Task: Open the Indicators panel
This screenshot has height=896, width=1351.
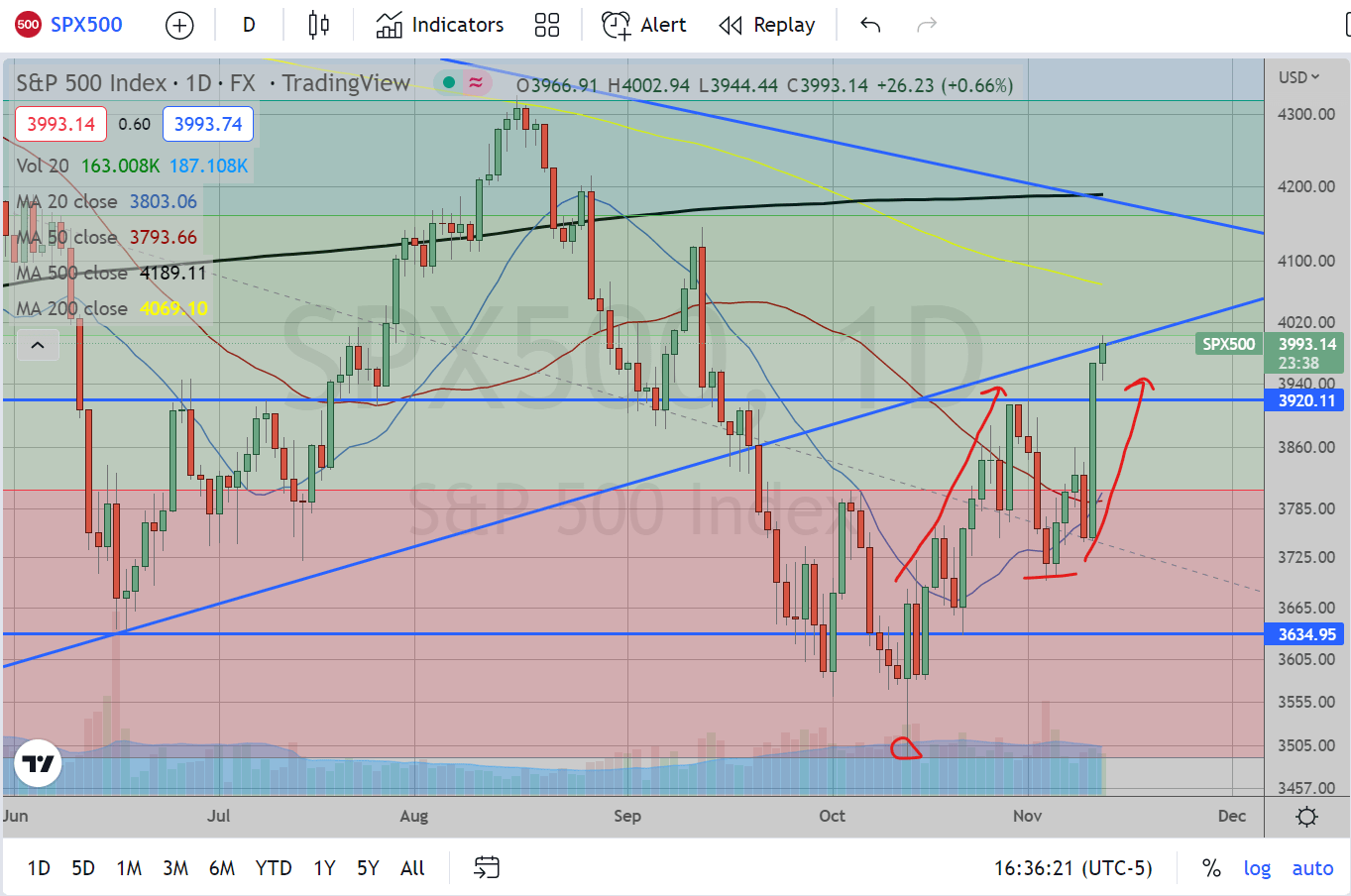Action: (440, 26)
